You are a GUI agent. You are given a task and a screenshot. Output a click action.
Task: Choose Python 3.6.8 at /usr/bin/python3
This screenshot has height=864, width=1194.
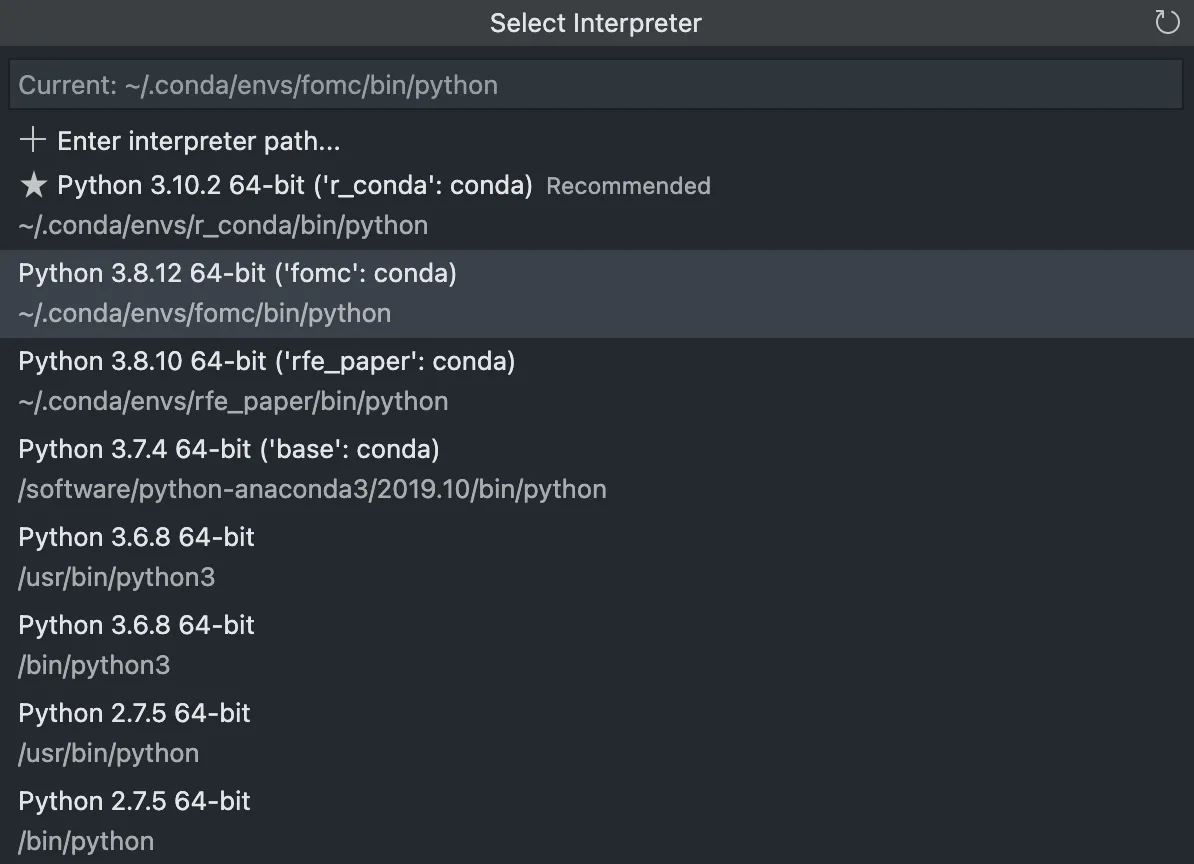[597, 557]
